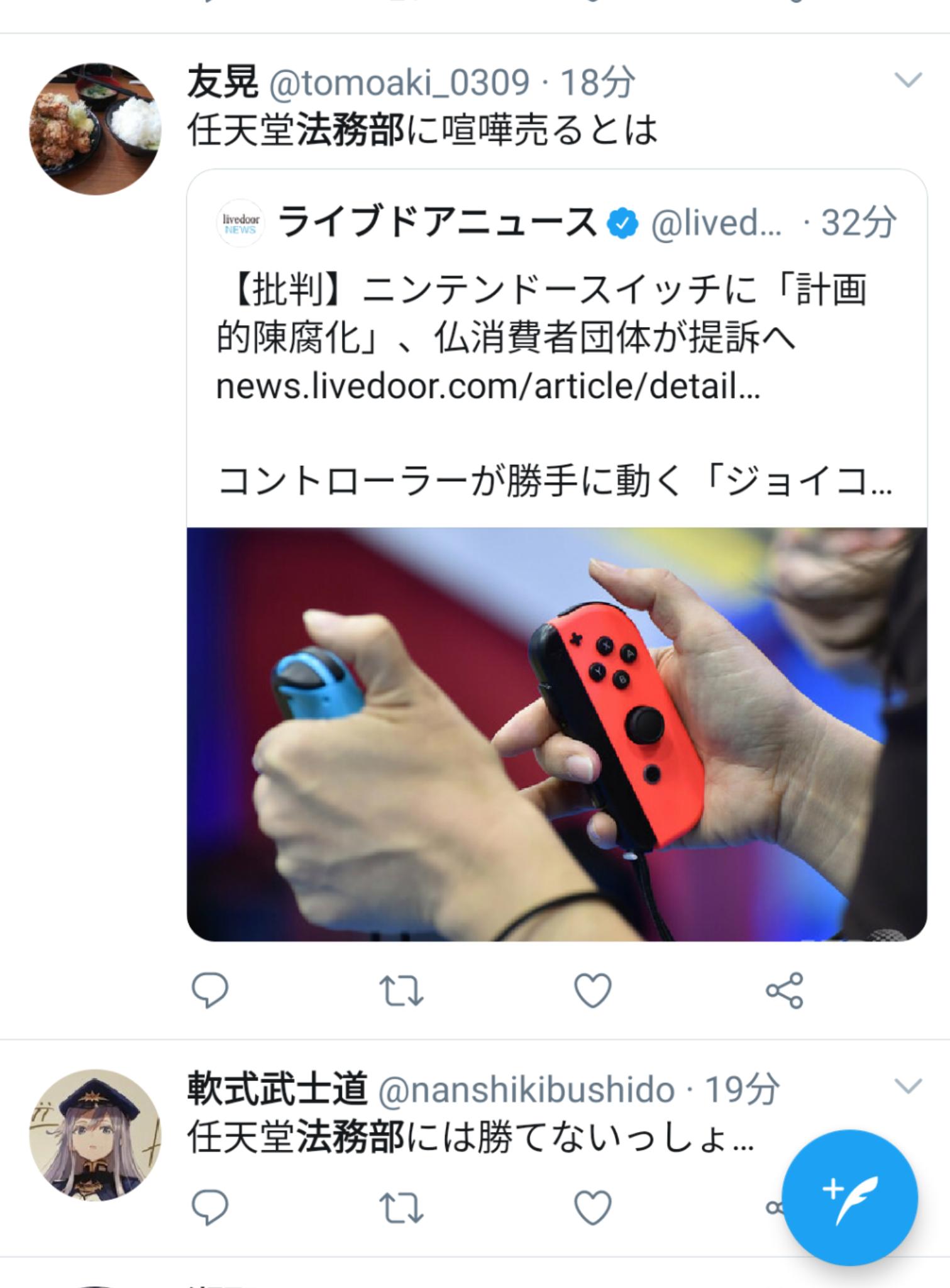Open the news.livedoor.com article link

pyautogui.click(x=488, y=386)
